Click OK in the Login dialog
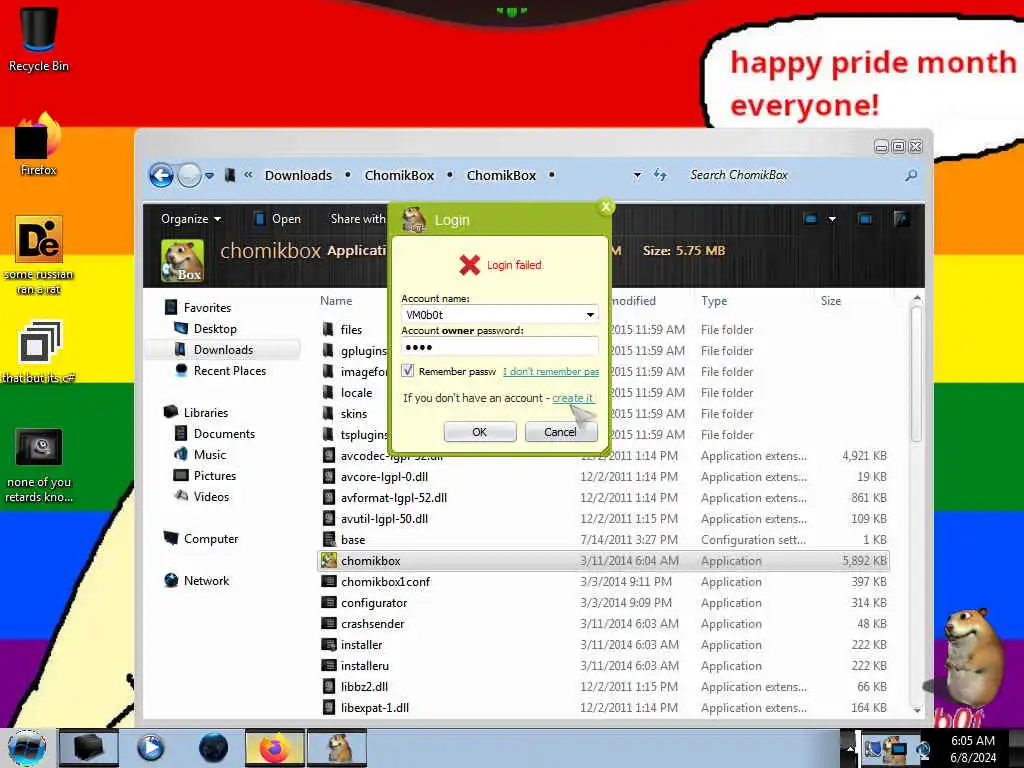Viewport: 1024px width, 768px height. coord(479,432)
